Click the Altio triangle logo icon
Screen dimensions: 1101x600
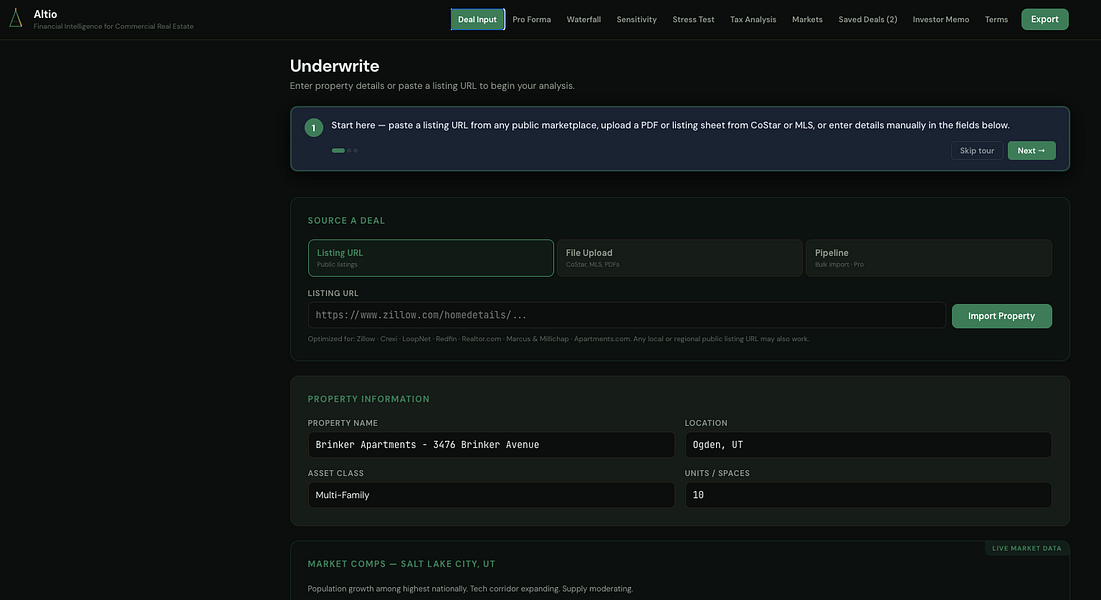(15, 18)
